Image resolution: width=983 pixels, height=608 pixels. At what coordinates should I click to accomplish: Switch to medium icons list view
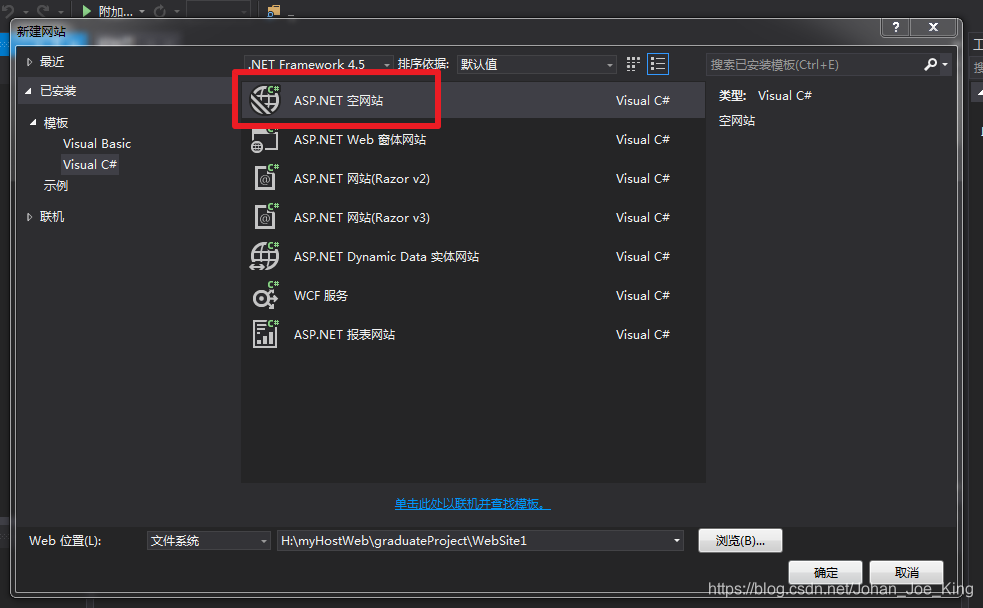[658, 64]
